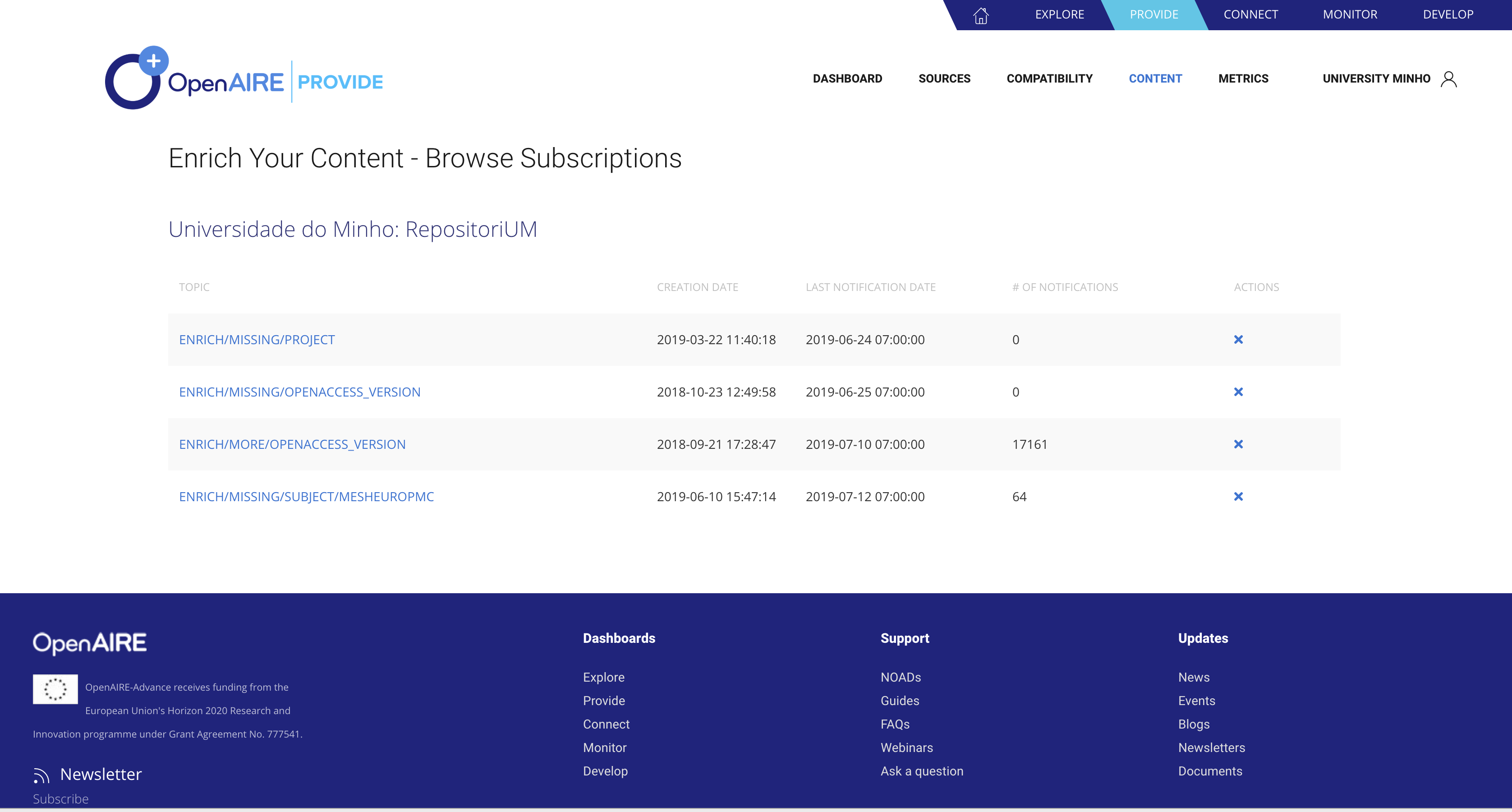Open the DASHBOARD menu item
Screen dimensions: 1512x812
tap(847, 78)
